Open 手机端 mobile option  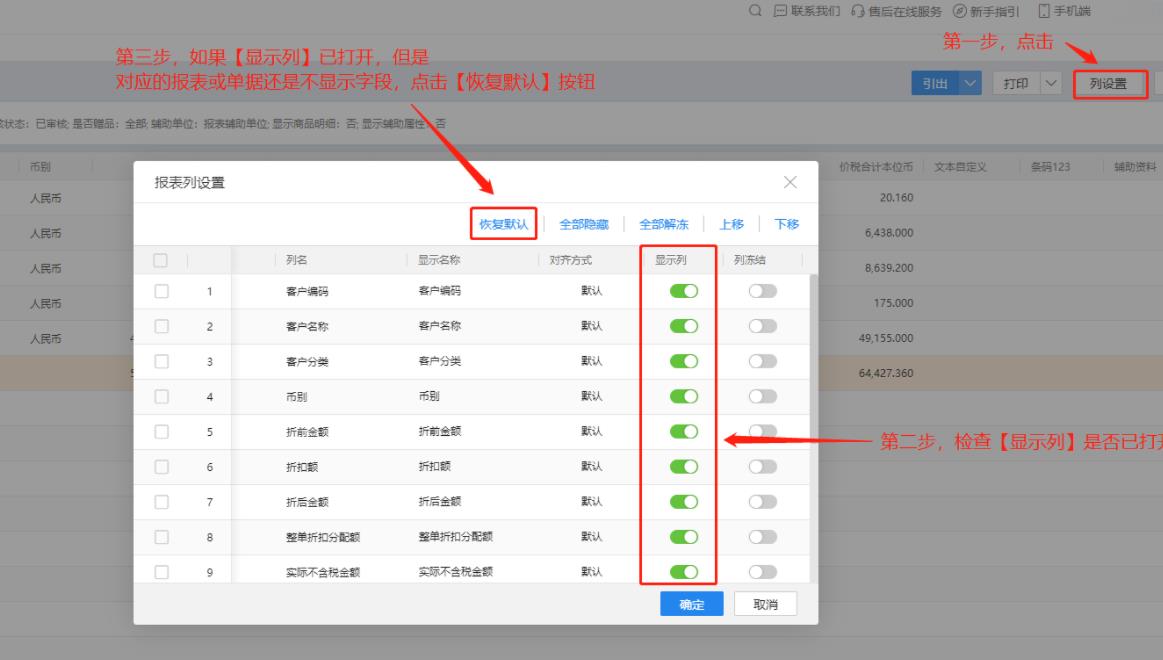pos(1064,11)
